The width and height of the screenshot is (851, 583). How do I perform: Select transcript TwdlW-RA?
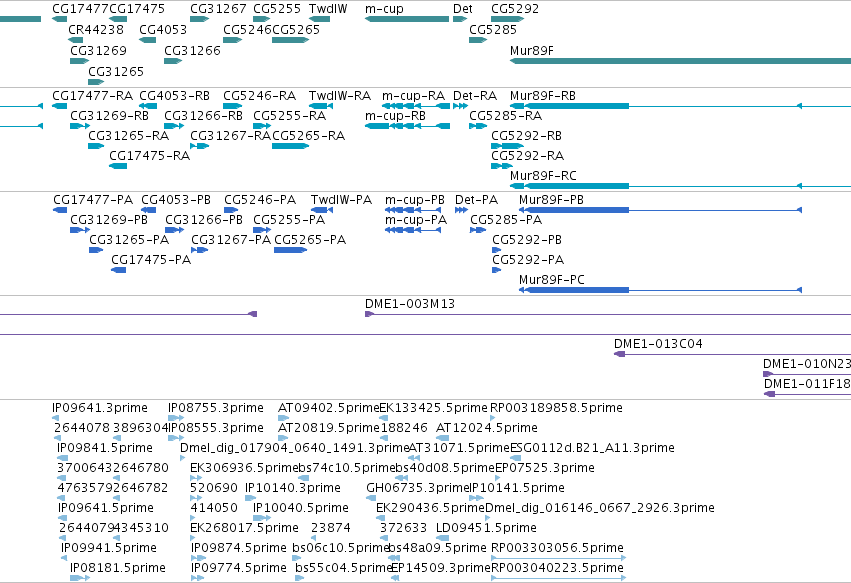340,96
